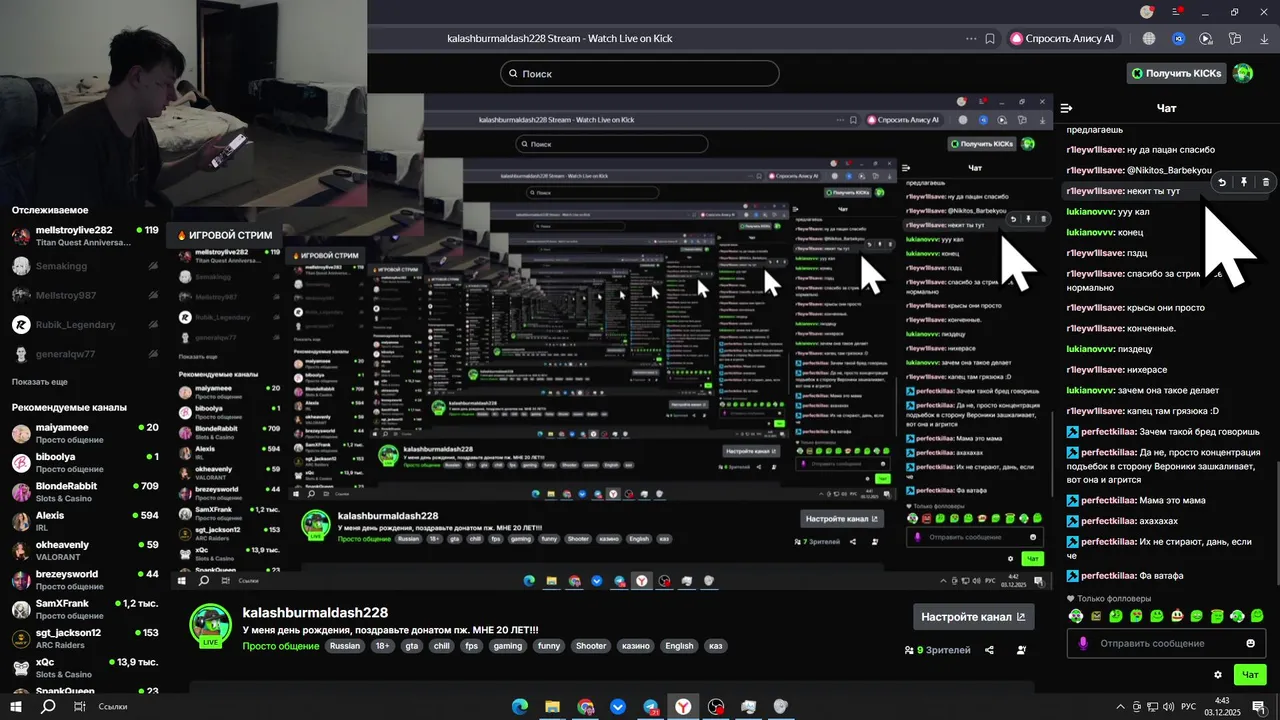Open recommended channel Alexis
The width and height of the screenshot is (1280, 720).
85,521
